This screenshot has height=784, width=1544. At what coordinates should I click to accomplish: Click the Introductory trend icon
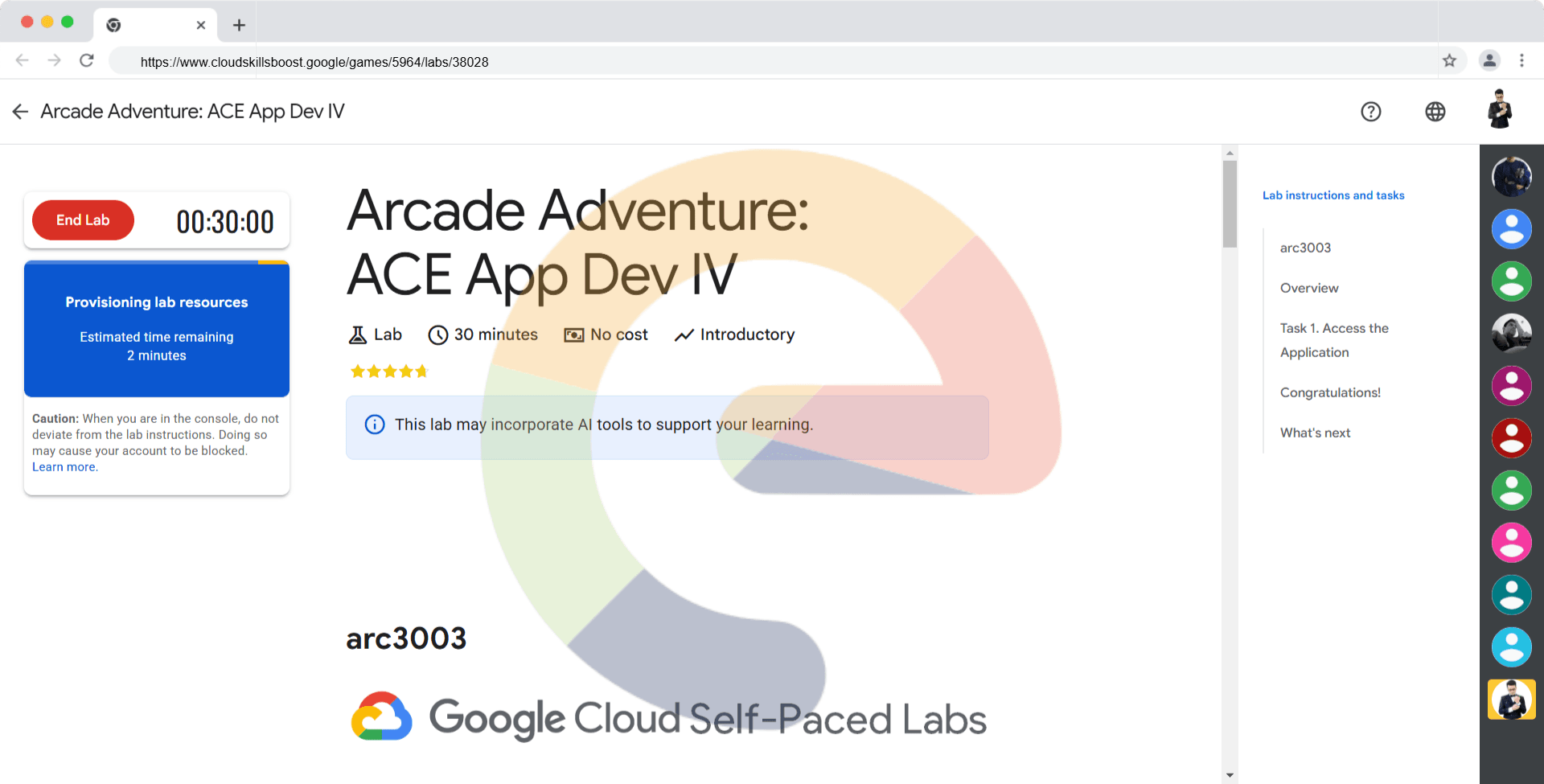tap(684, 335)
